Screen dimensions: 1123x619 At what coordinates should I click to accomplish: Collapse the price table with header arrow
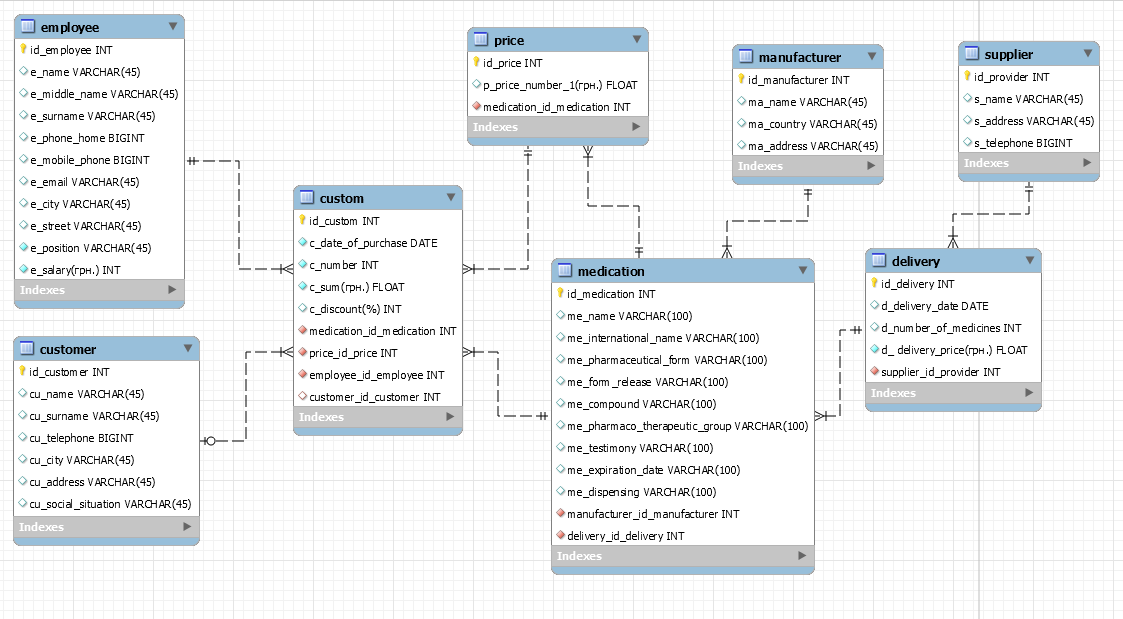pos(637,39)
